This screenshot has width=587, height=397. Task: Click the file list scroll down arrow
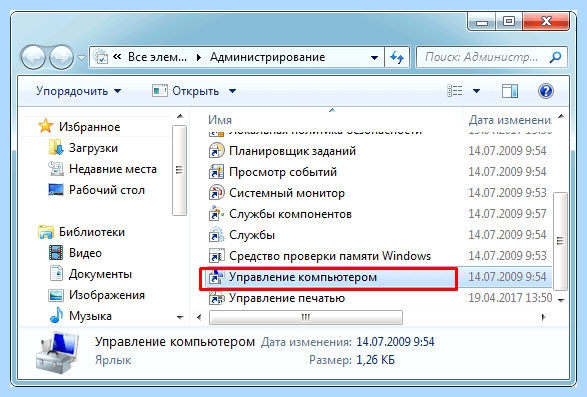point(561,300)
